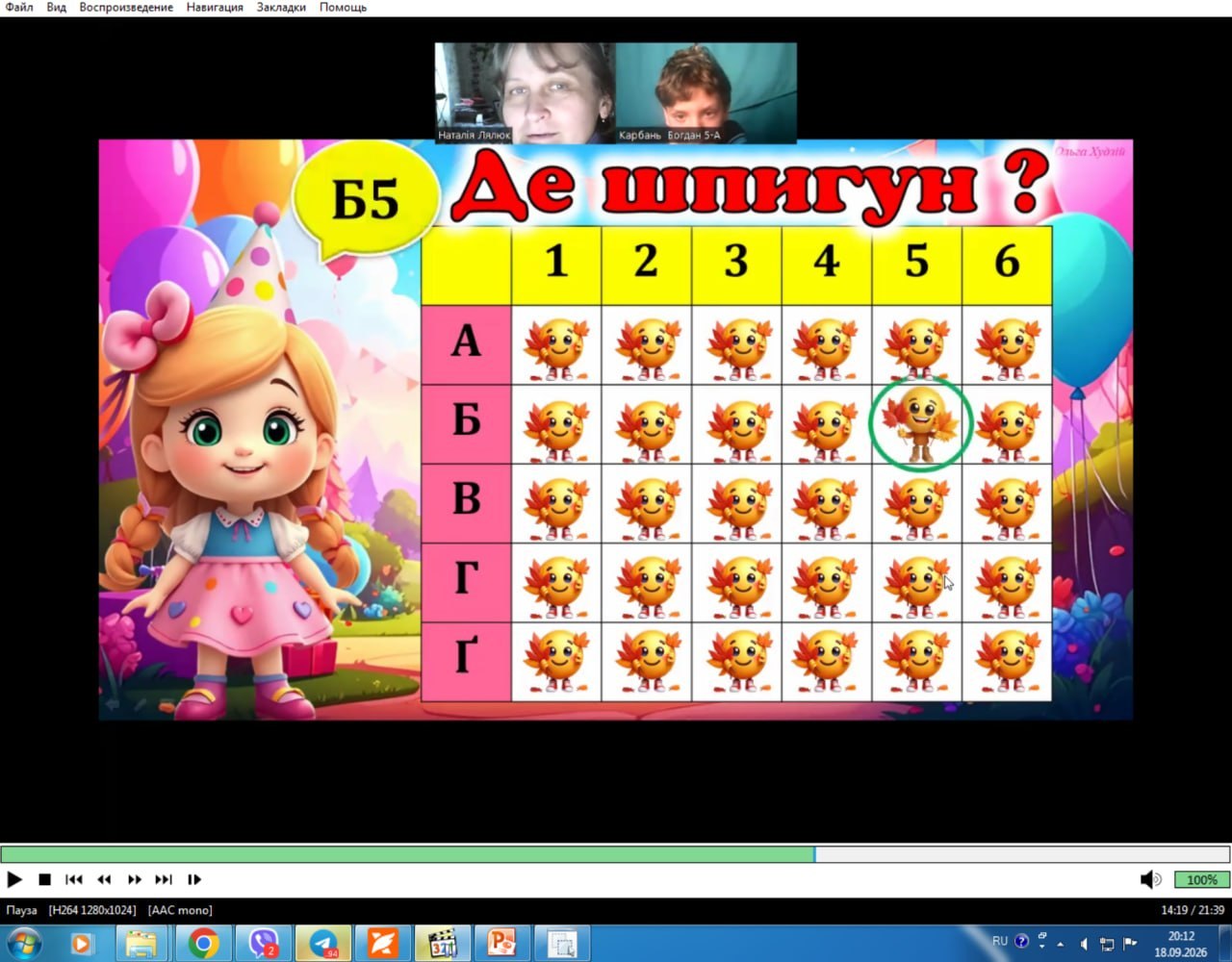This screenshot has height=962, width=1232.
Task: Skip to the next file
Action: tap(164, 879)
